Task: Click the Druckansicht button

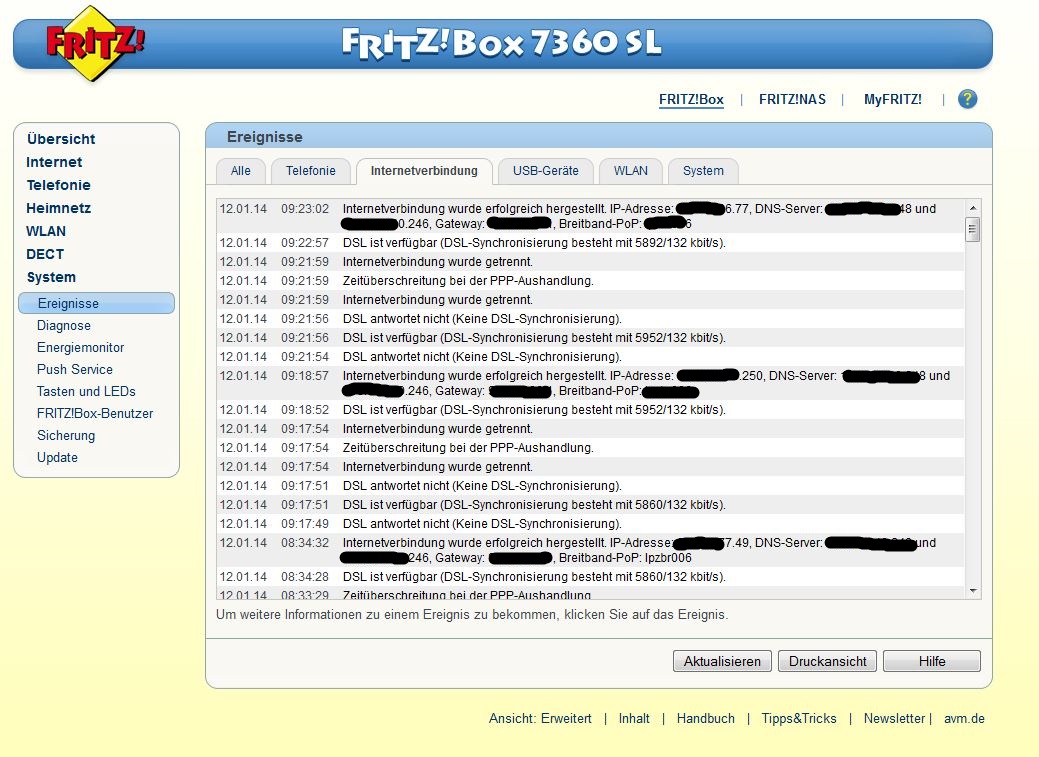Action: coord(828,661)
